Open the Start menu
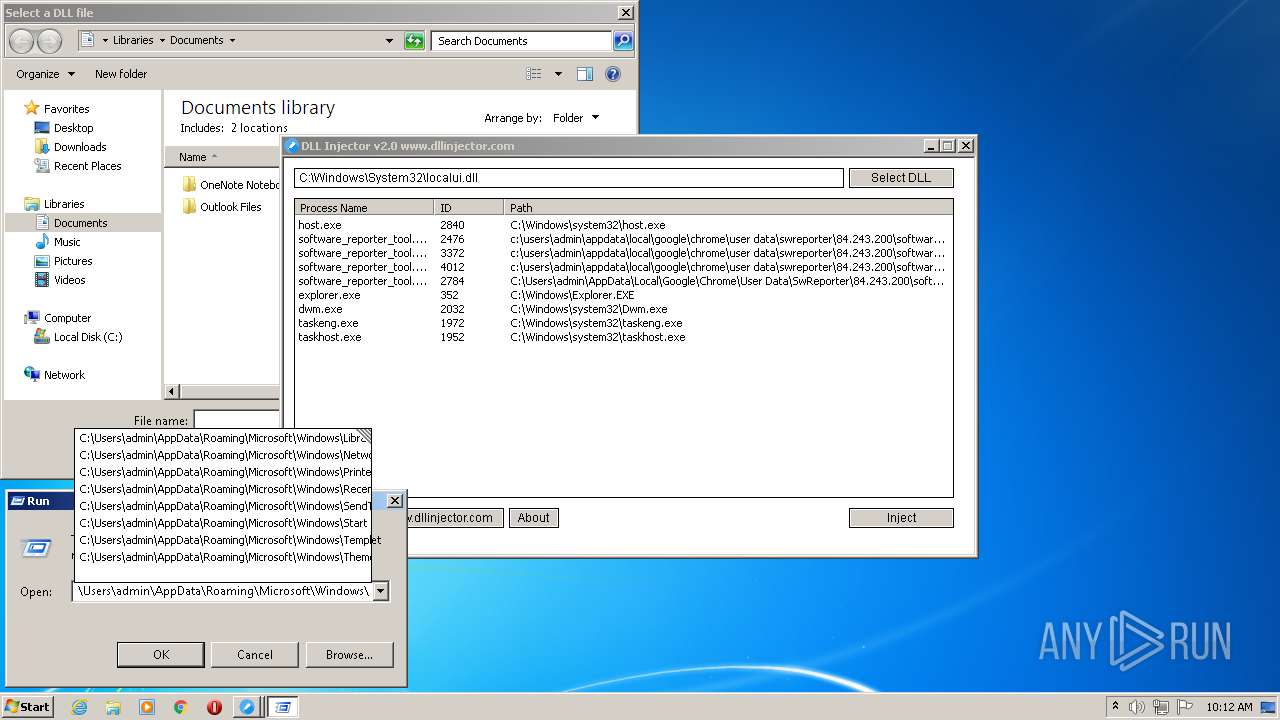Screen dimensions: 1280x720 [27, 706]
